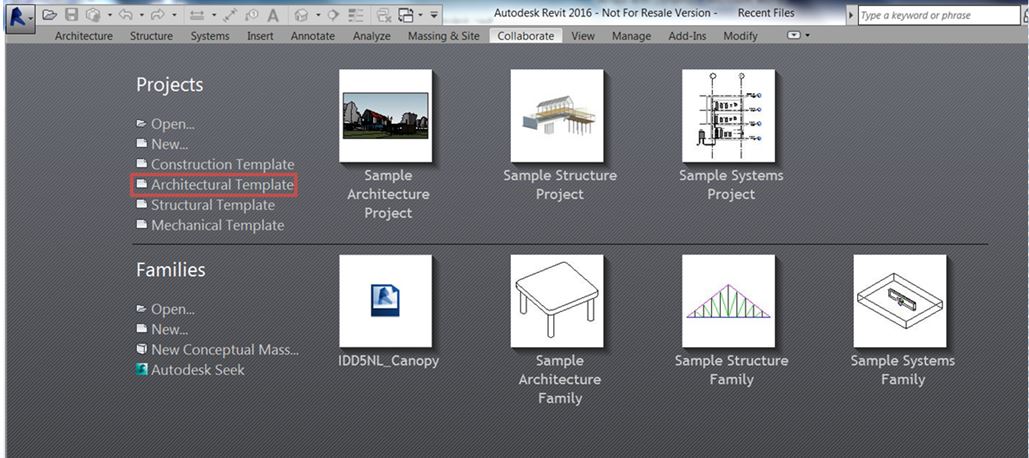Screen dimensions: 1029x458
Task: Open the Customize Quick Access Toolbar dropdown
Action: click(434, 14)
